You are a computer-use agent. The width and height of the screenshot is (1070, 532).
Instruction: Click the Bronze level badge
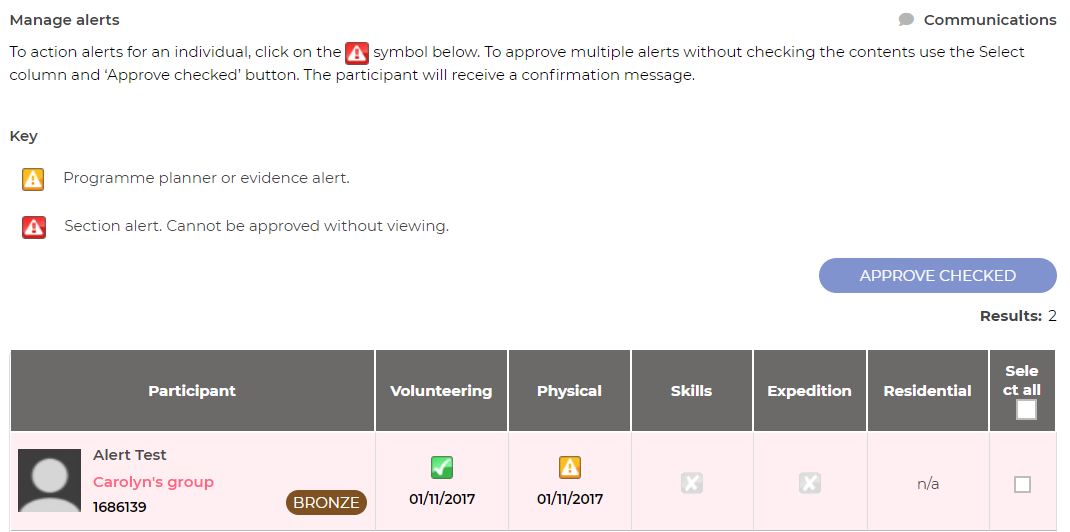326,502
